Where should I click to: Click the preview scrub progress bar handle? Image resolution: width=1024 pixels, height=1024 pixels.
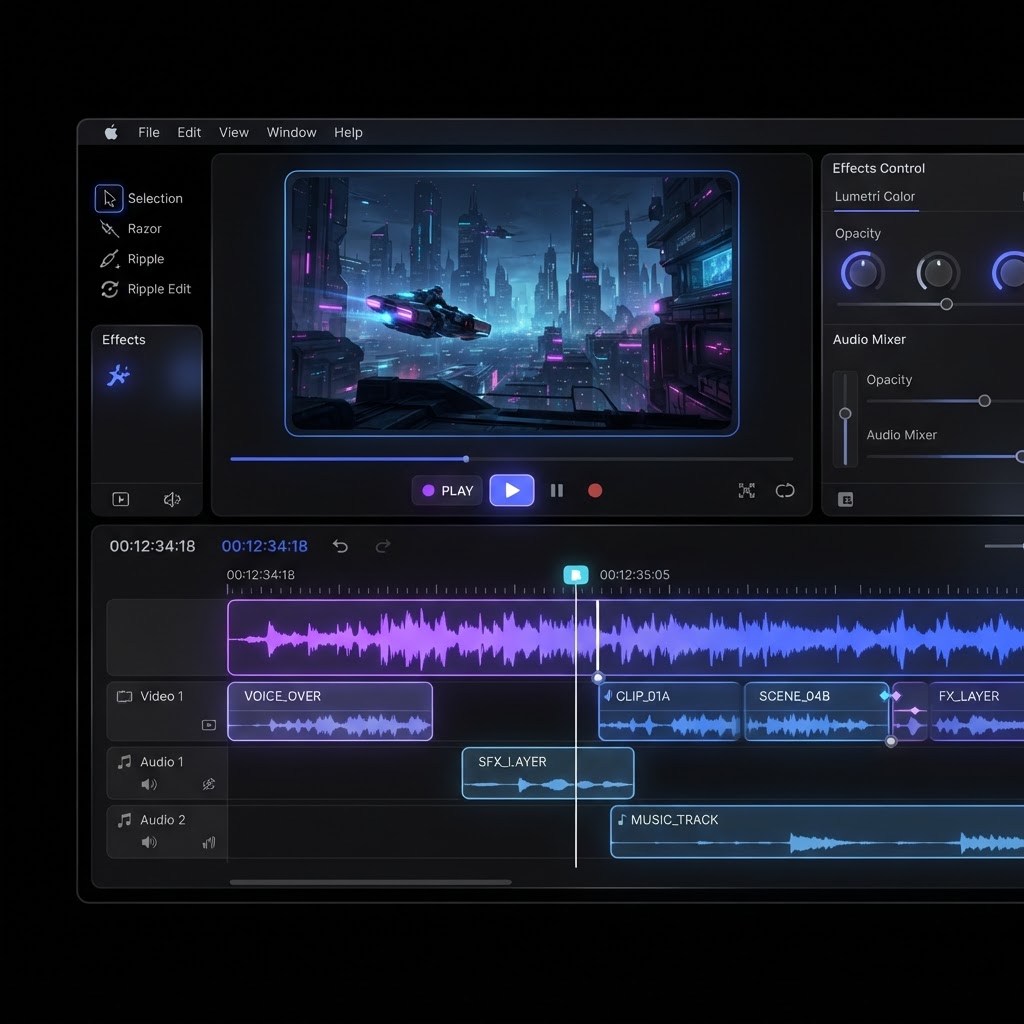click(466, 459)
